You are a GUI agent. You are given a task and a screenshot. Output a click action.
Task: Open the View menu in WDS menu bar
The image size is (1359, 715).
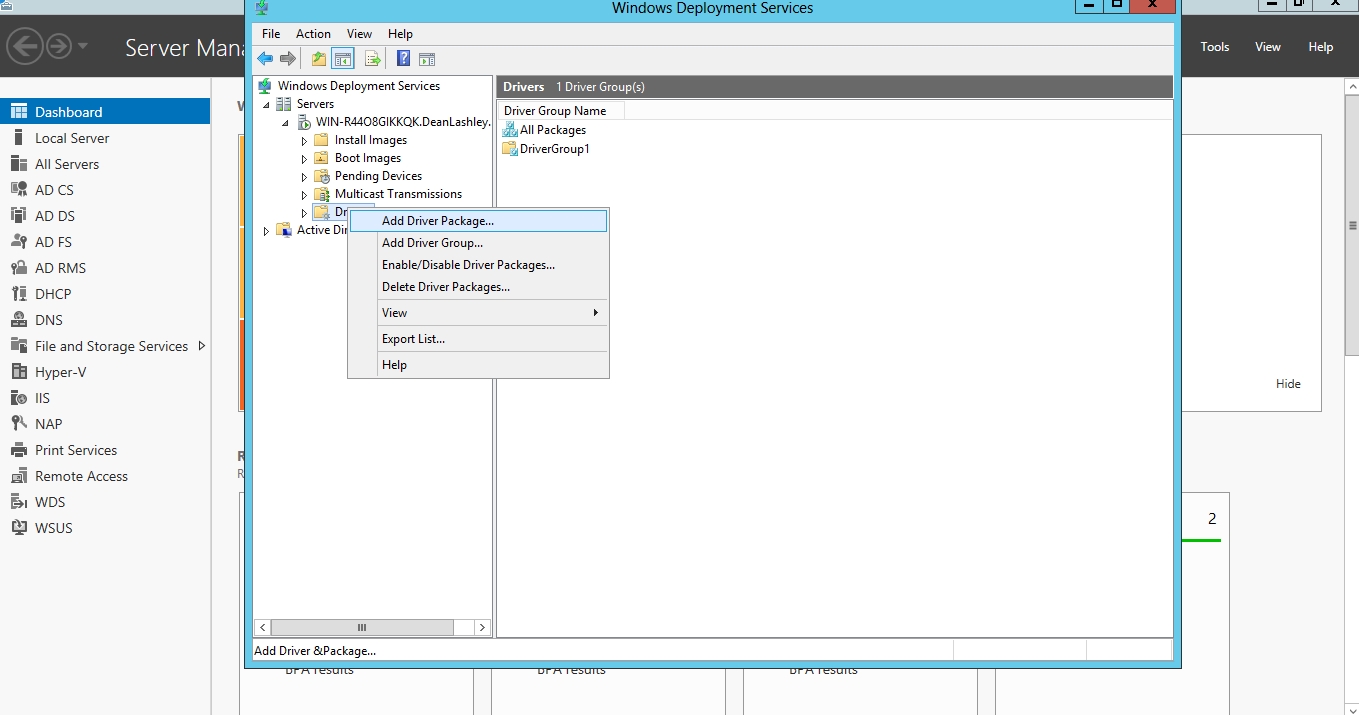coord(359,34)
